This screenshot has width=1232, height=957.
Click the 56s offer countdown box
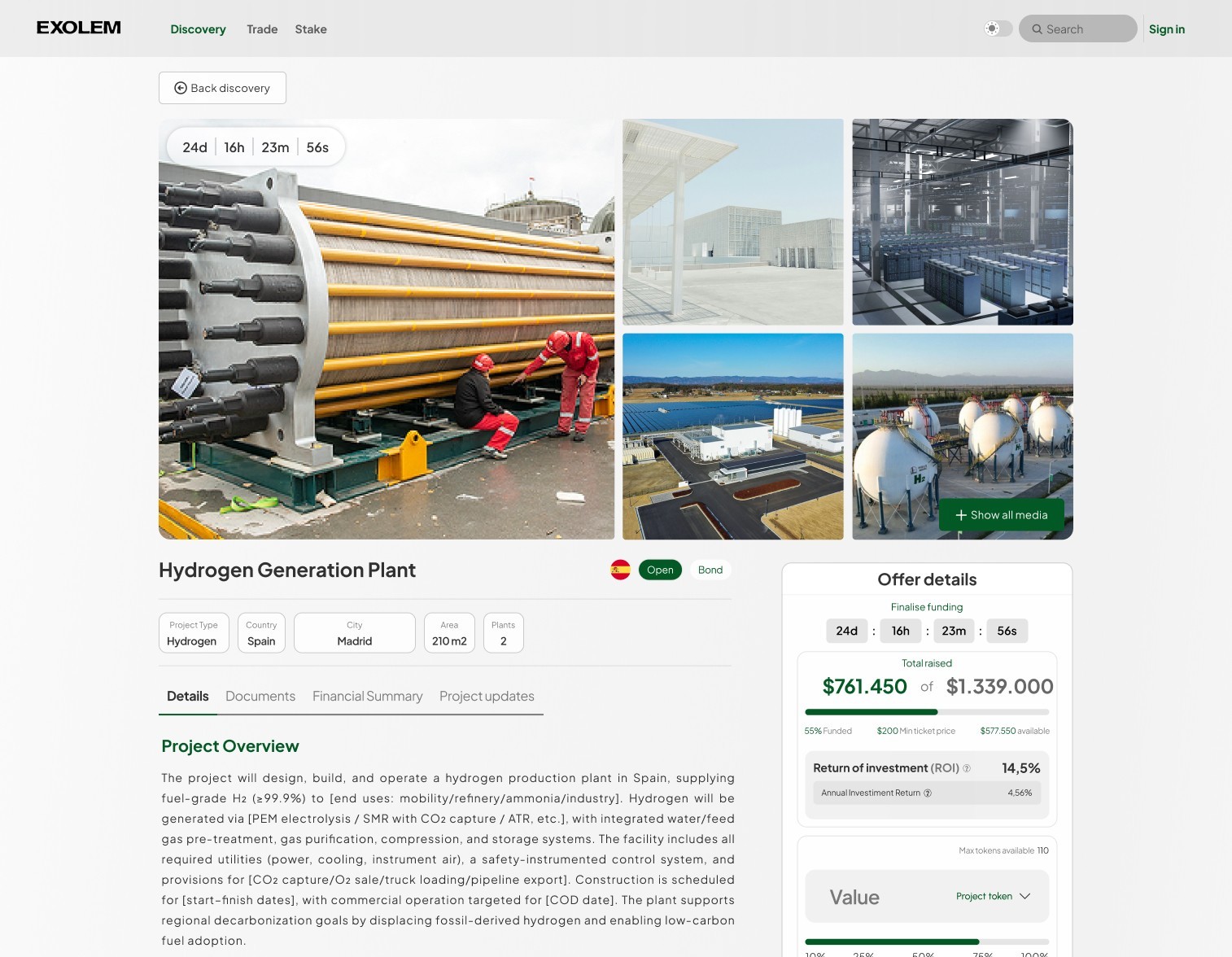point(1007,631)
